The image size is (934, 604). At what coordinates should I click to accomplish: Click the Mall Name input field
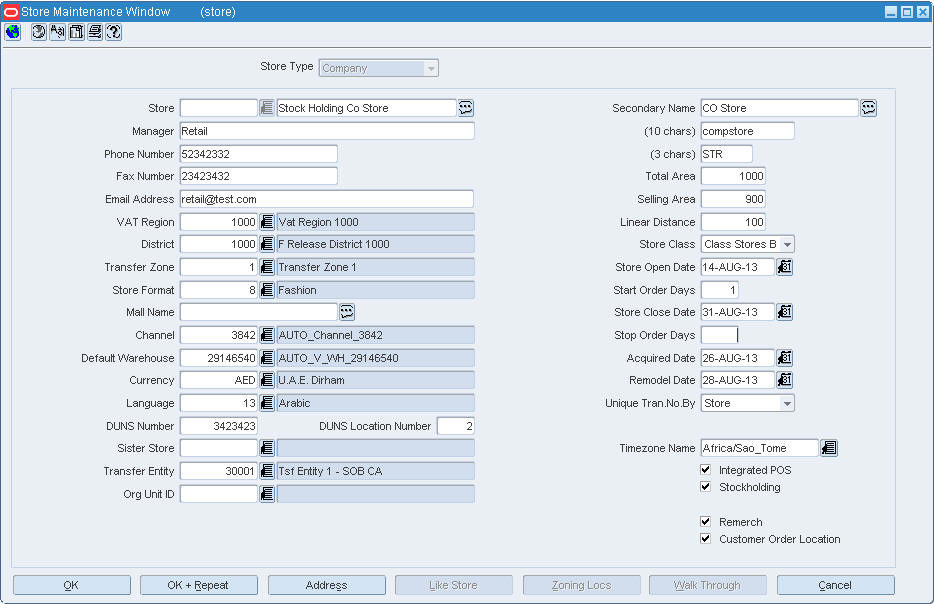tap(259, 312)
